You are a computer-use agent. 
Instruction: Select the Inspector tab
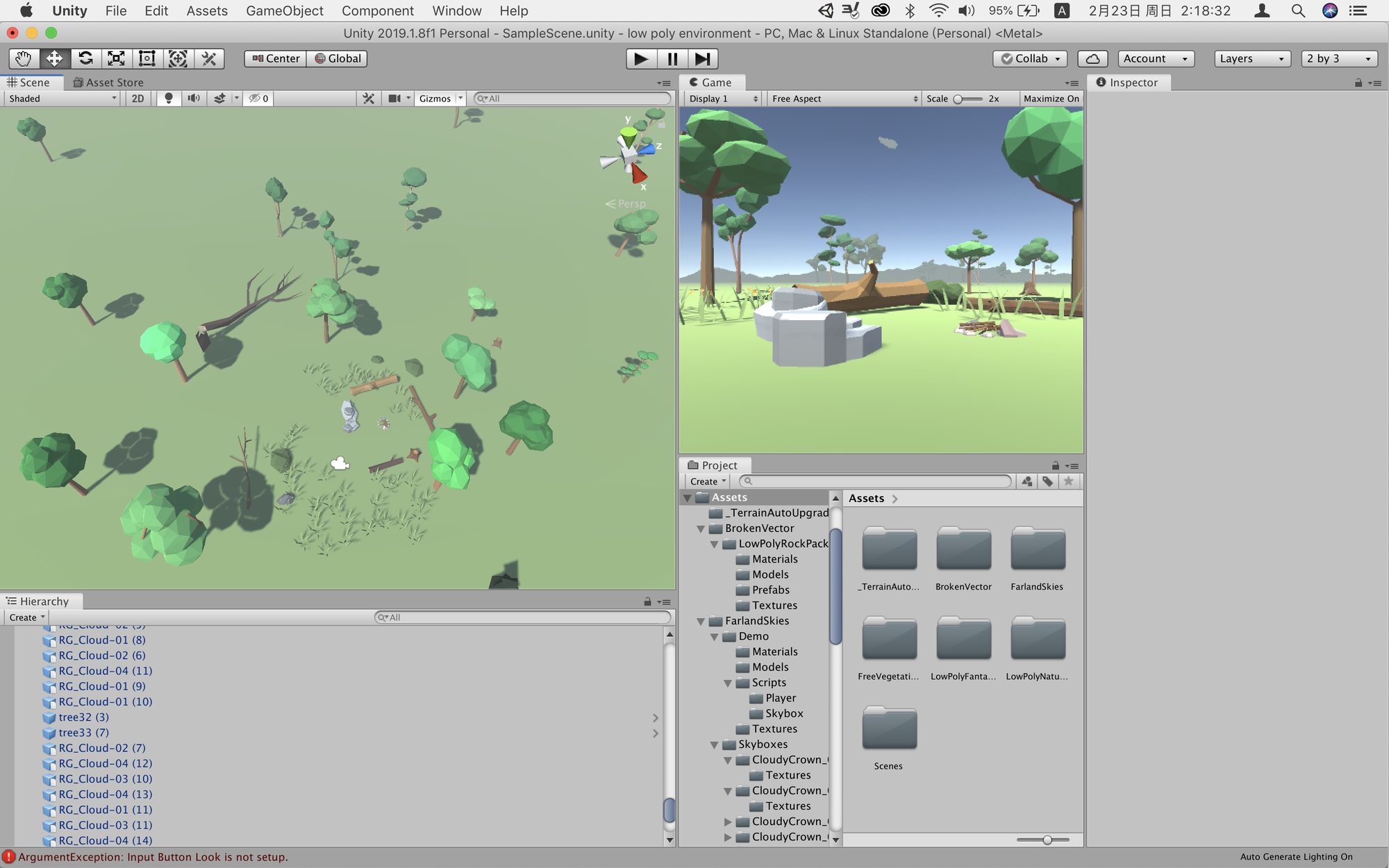1127,83
